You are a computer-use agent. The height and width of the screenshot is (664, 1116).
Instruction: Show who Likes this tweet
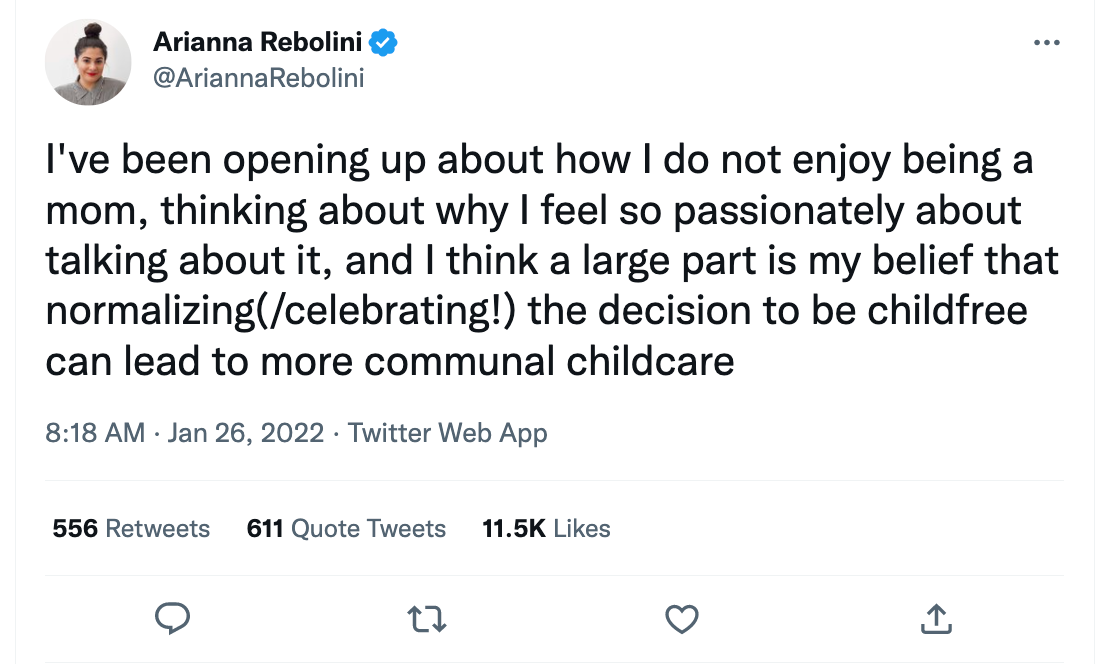pyautogui.click(x=581, y=528)
